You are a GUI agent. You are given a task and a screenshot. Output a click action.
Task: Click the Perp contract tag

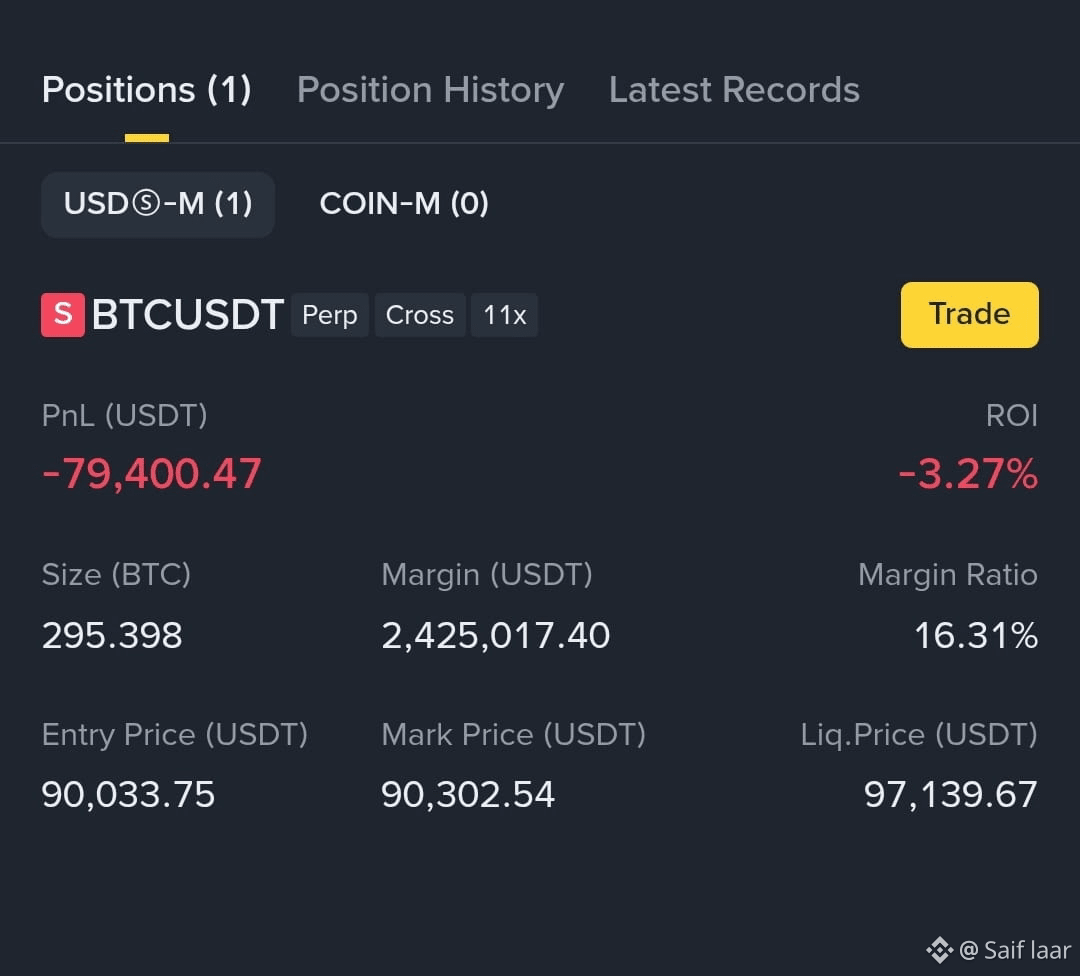click(x=330, y=315)
